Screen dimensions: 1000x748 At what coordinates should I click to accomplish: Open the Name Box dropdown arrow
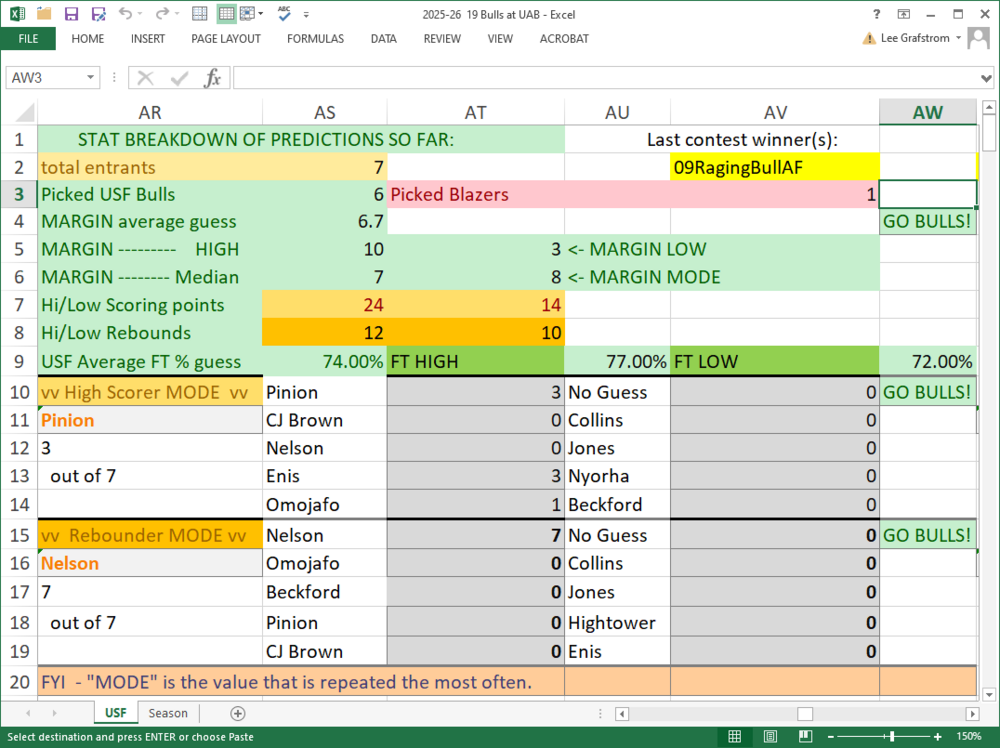tap(91, 78)
